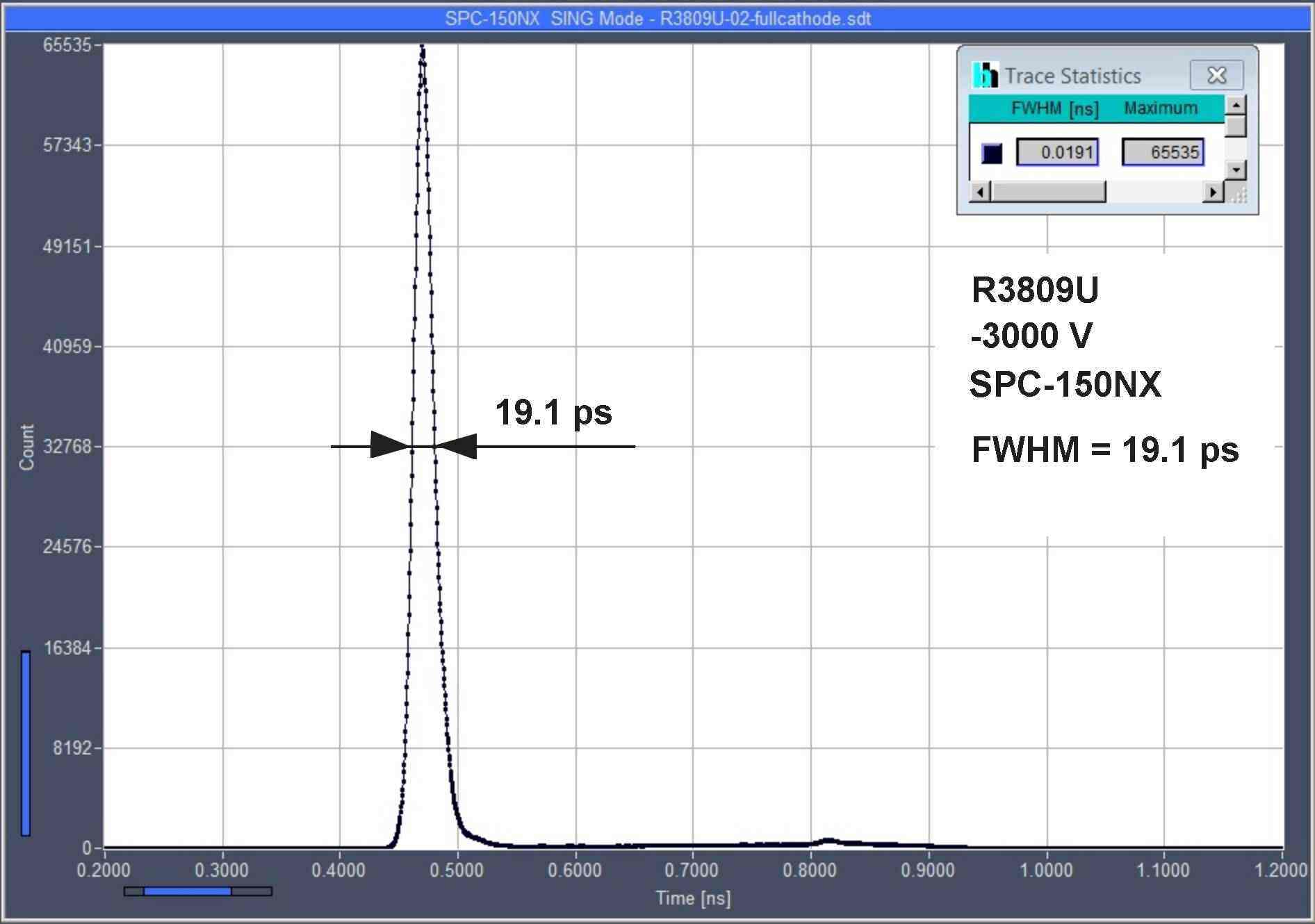Viewport: 1315px width, 924px height.
Task: Click the scroll up arrow in Trace Statistics
Action: point(1235,106)
